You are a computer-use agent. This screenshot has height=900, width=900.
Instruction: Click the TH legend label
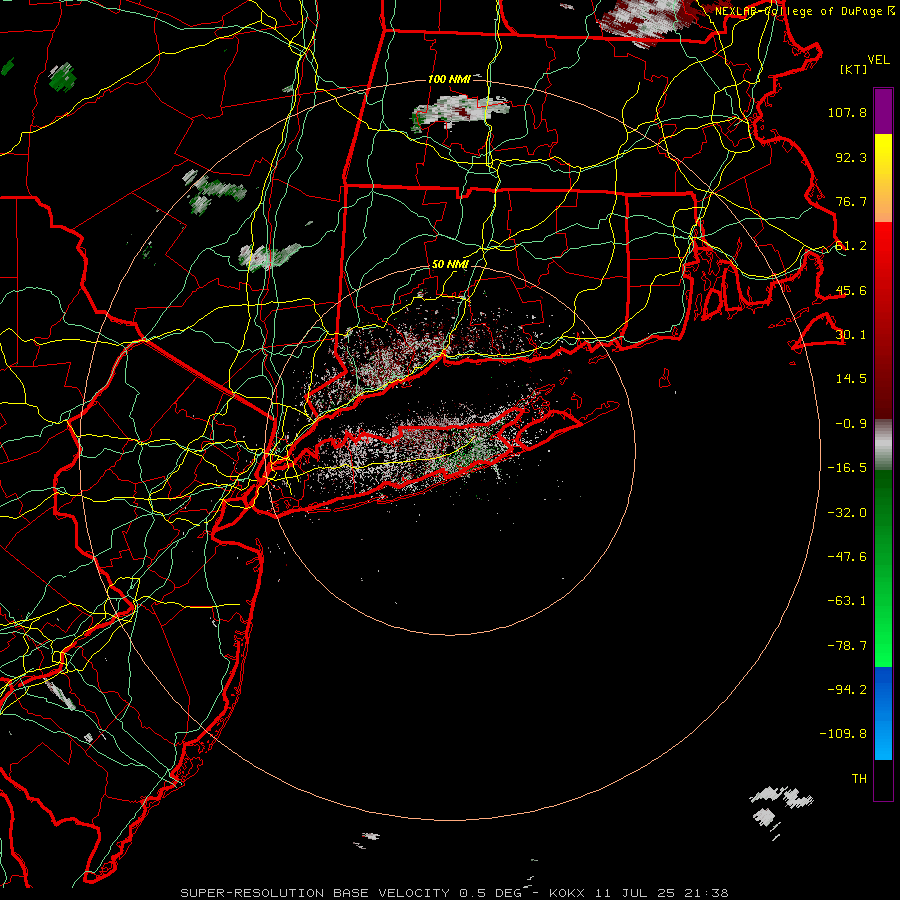[859, 779]
